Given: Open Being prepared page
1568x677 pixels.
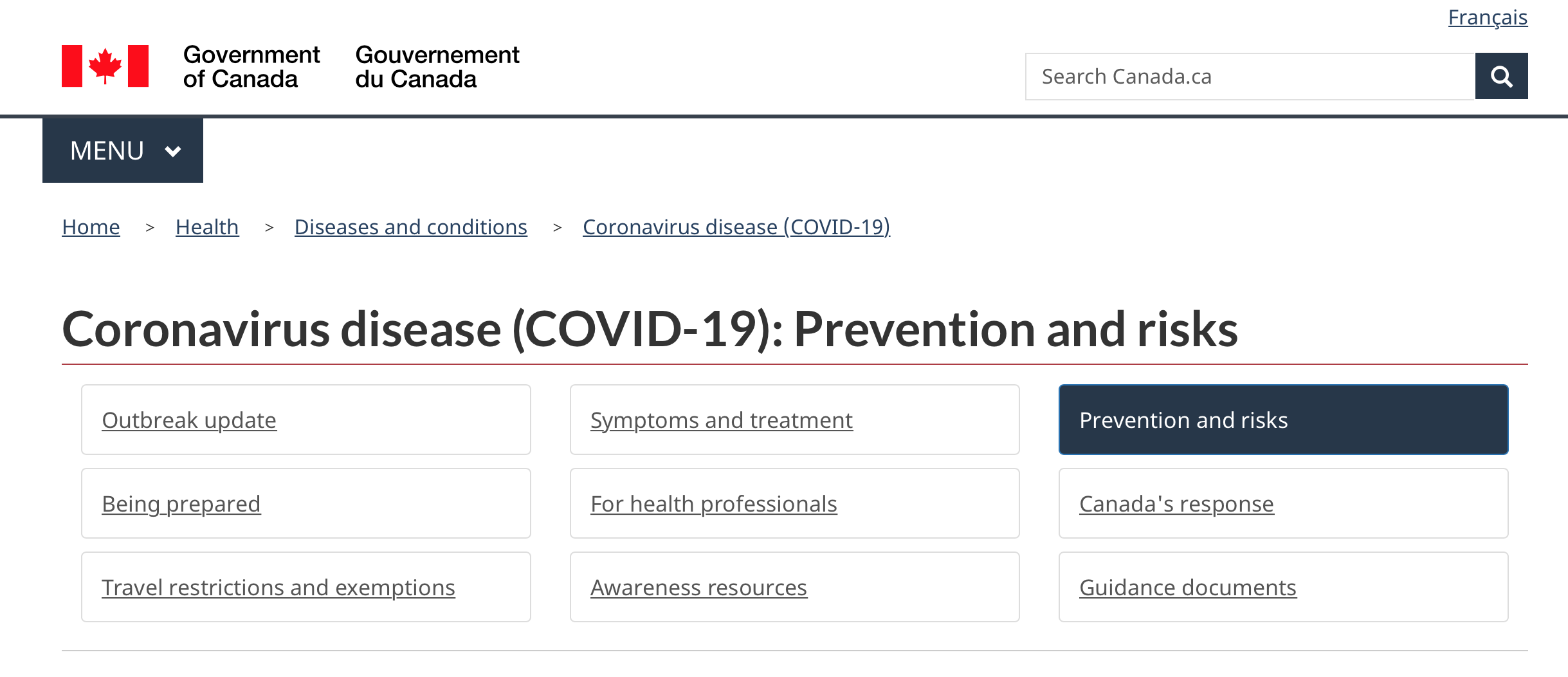Looking at the screenshot, I should pos(306,503).
